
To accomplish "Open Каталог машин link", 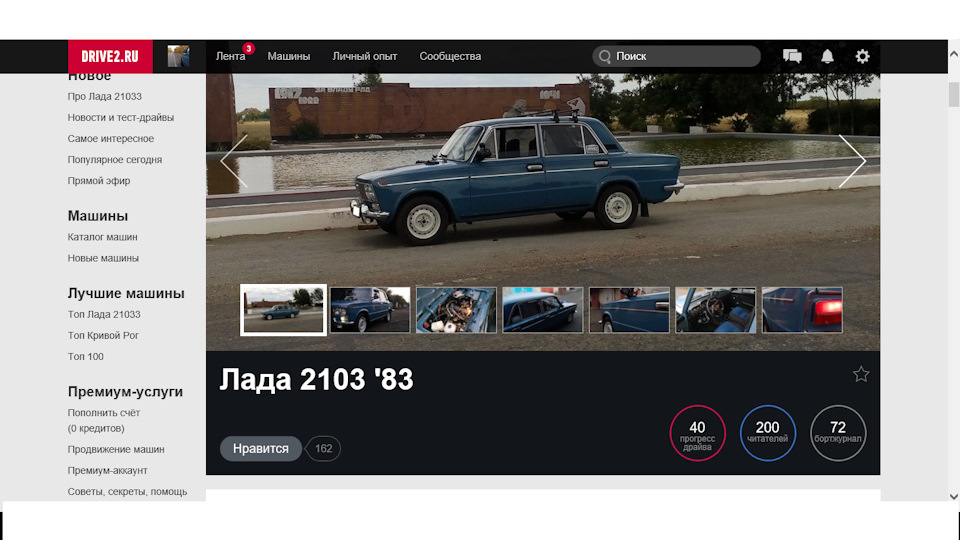I will [103, 237].
